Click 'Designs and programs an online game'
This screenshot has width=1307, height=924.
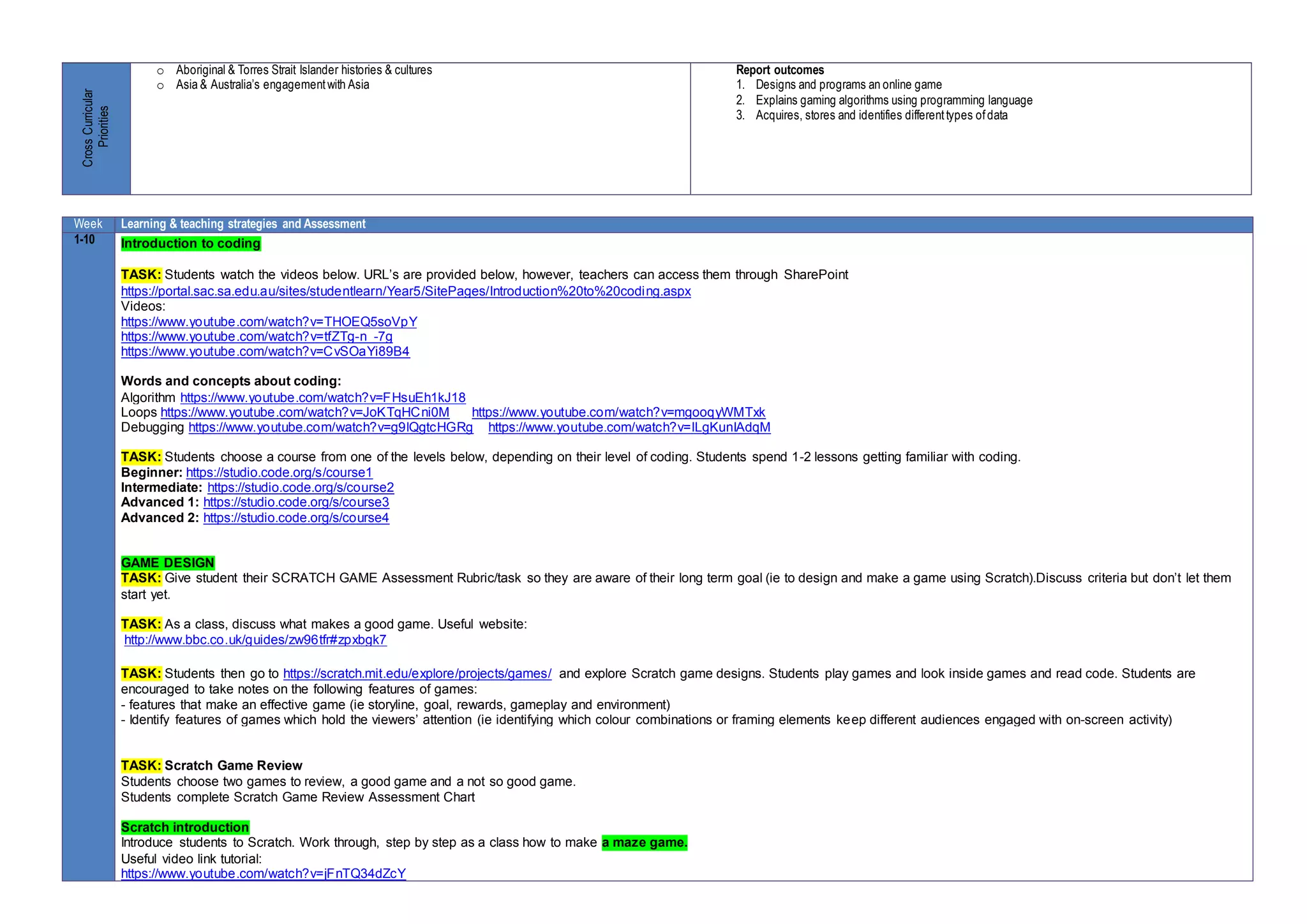point(849,85)
